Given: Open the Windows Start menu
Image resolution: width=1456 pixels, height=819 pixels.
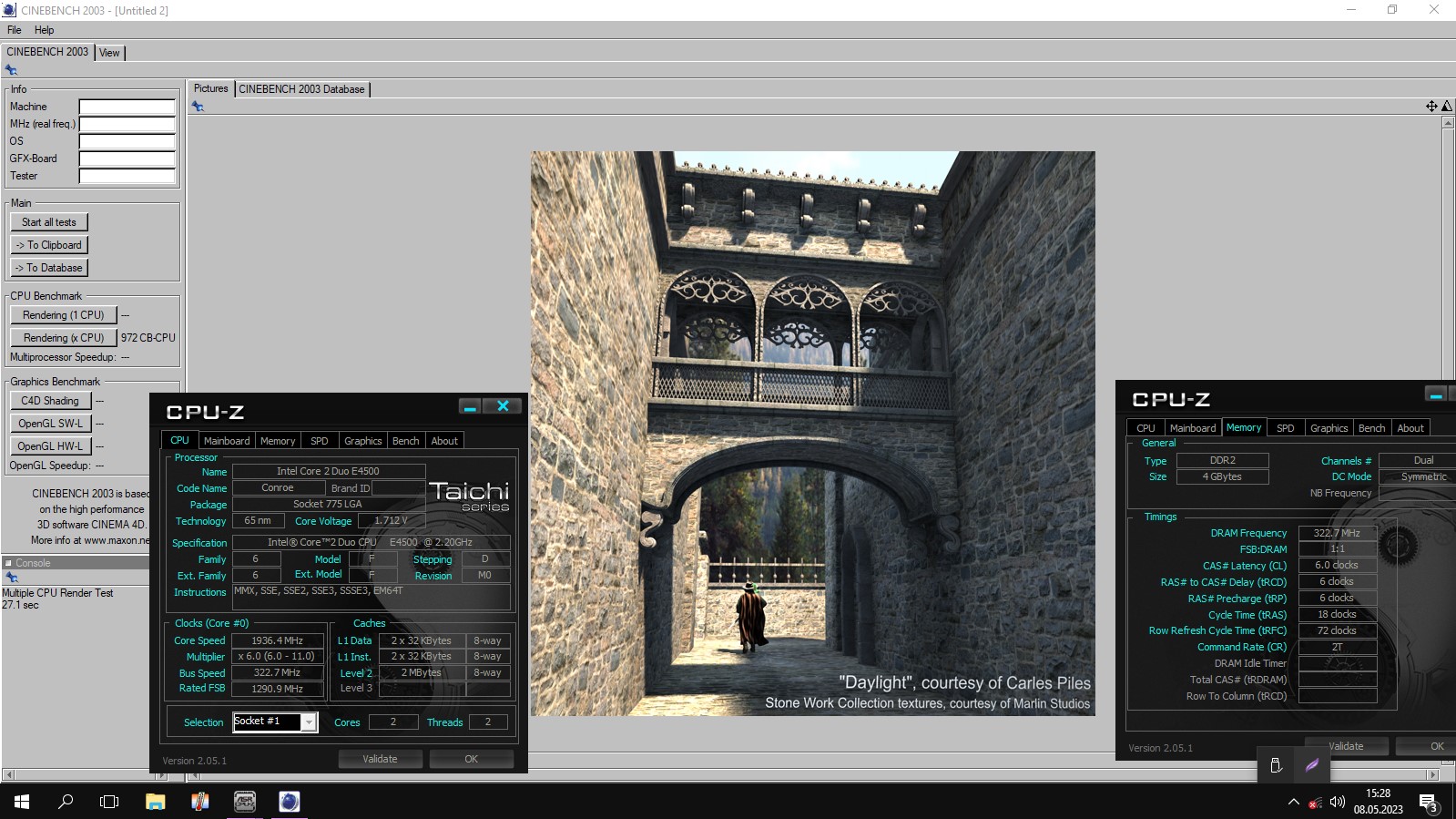Looking at the screenshot, I should point(22,802).
